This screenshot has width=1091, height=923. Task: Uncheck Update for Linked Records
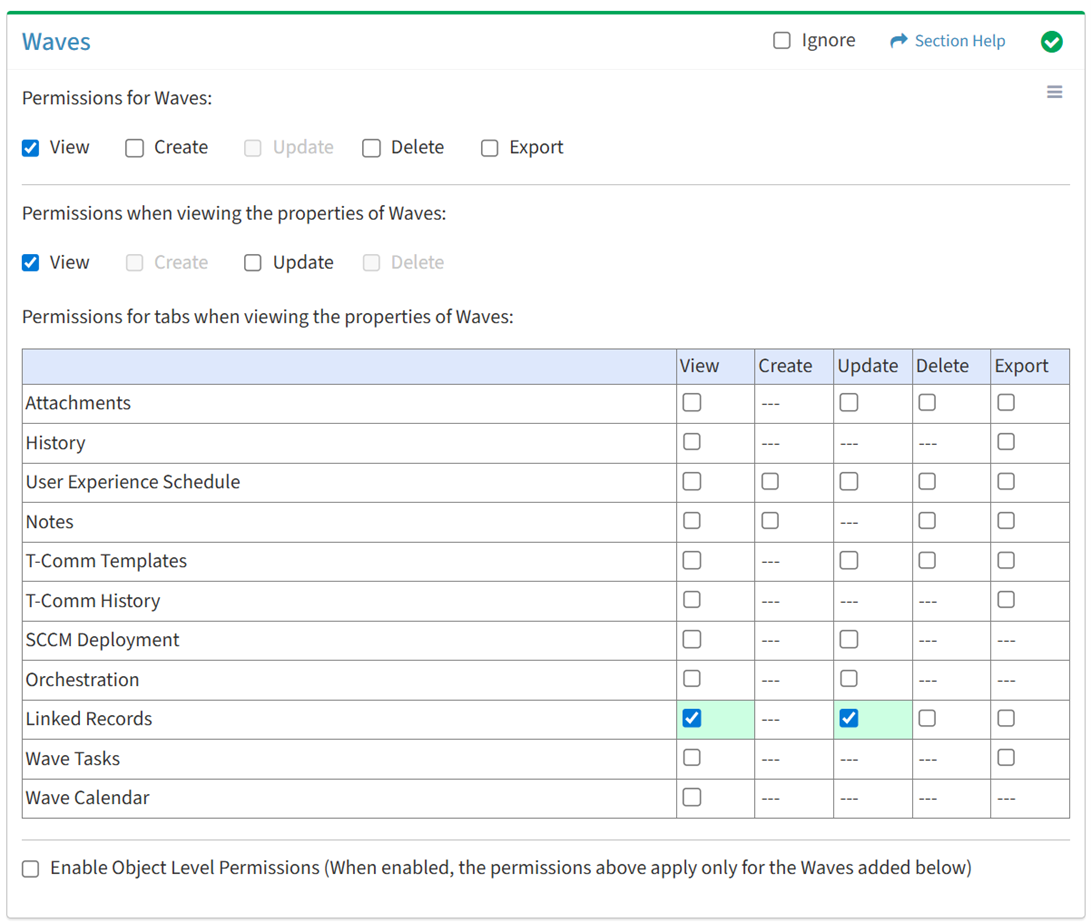point(849,718)
